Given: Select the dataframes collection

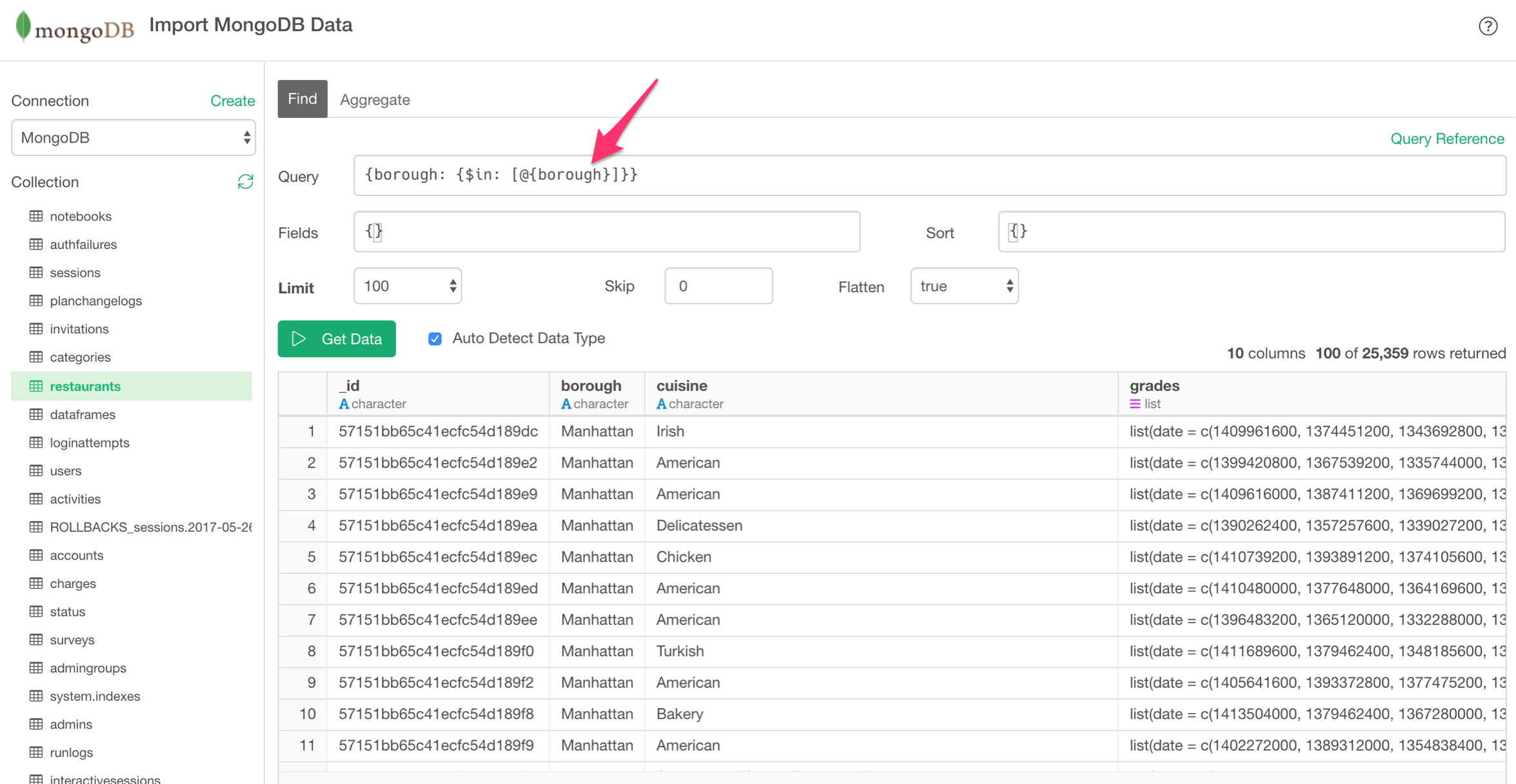Looking at the screenshot, I should [83, 415].
